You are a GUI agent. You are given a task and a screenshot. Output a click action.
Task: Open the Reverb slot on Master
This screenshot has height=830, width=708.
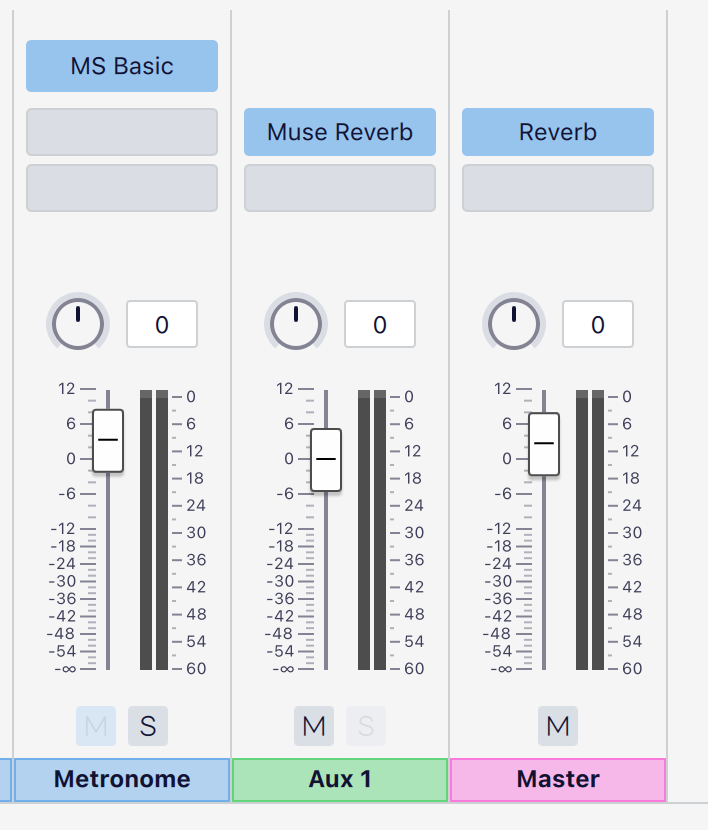557,131
